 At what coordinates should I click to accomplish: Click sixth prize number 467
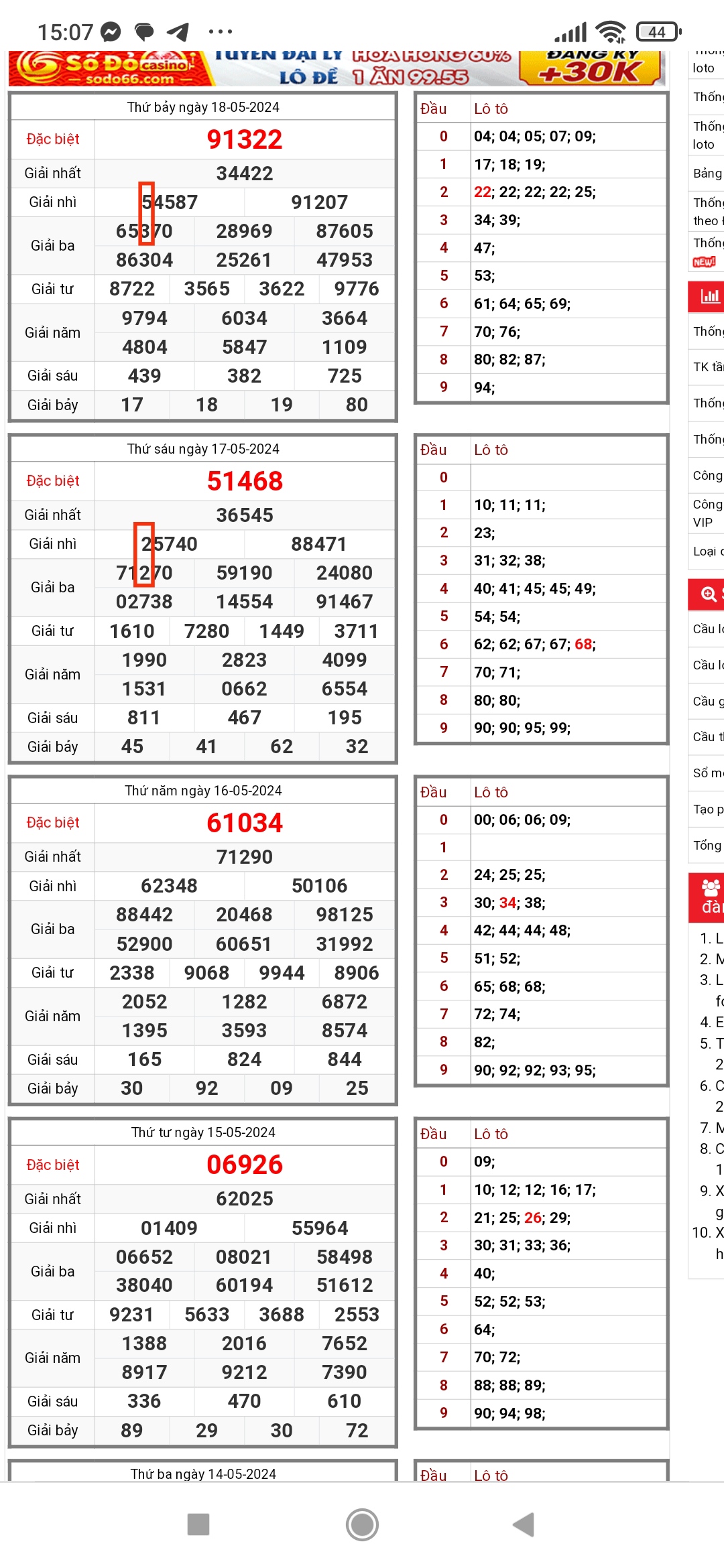pos(245,718)
